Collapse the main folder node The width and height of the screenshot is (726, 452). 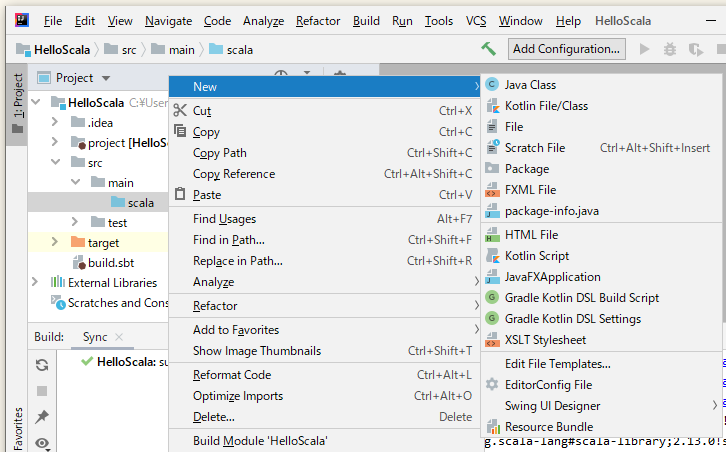pos(75,182)
